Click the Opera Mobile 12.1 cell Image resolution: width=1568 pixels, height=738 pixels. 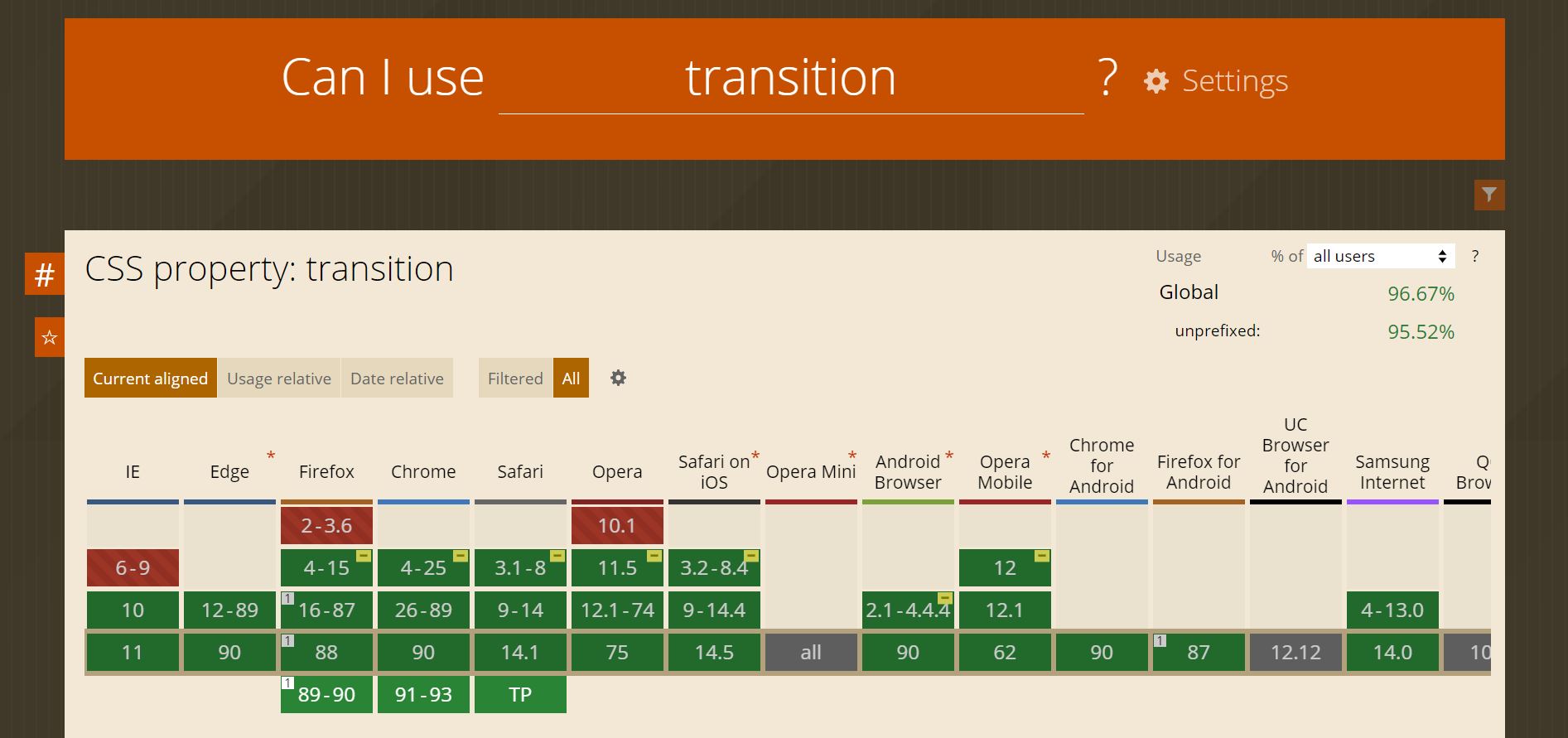(1005, 610)
